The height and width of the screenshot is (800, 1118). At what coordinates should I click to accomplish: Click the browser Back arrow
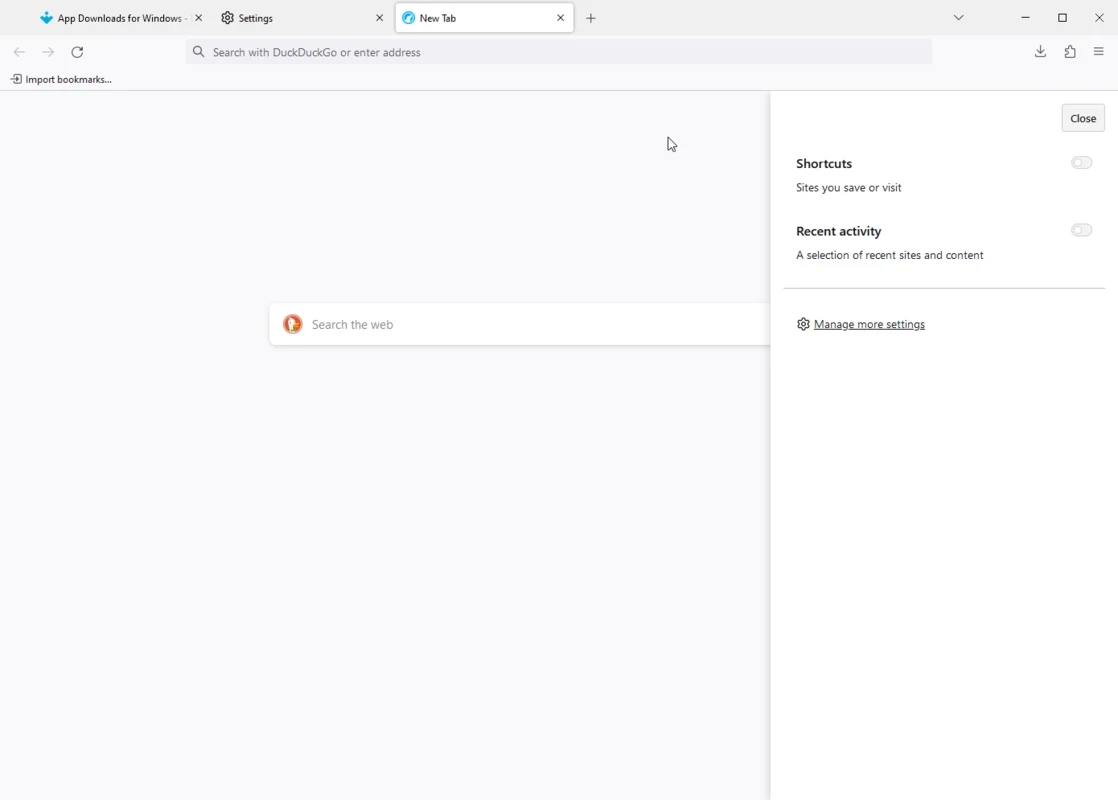(19, 52)
